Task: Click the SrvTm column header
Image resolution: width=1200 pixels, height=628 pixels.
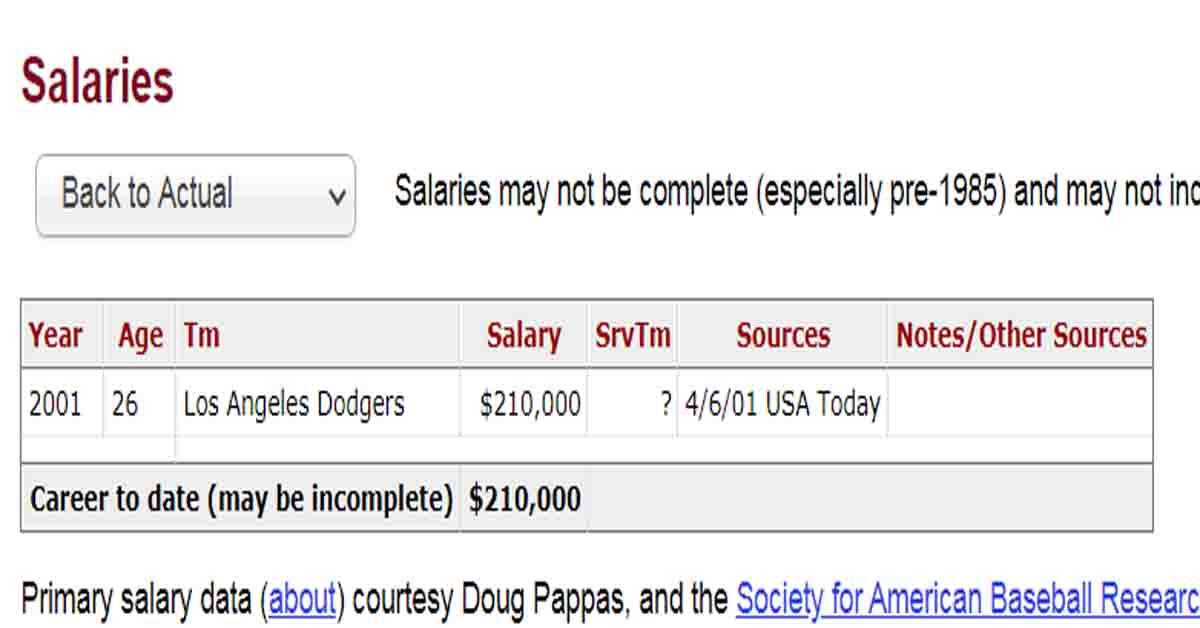Action: (x=632, y=334)
